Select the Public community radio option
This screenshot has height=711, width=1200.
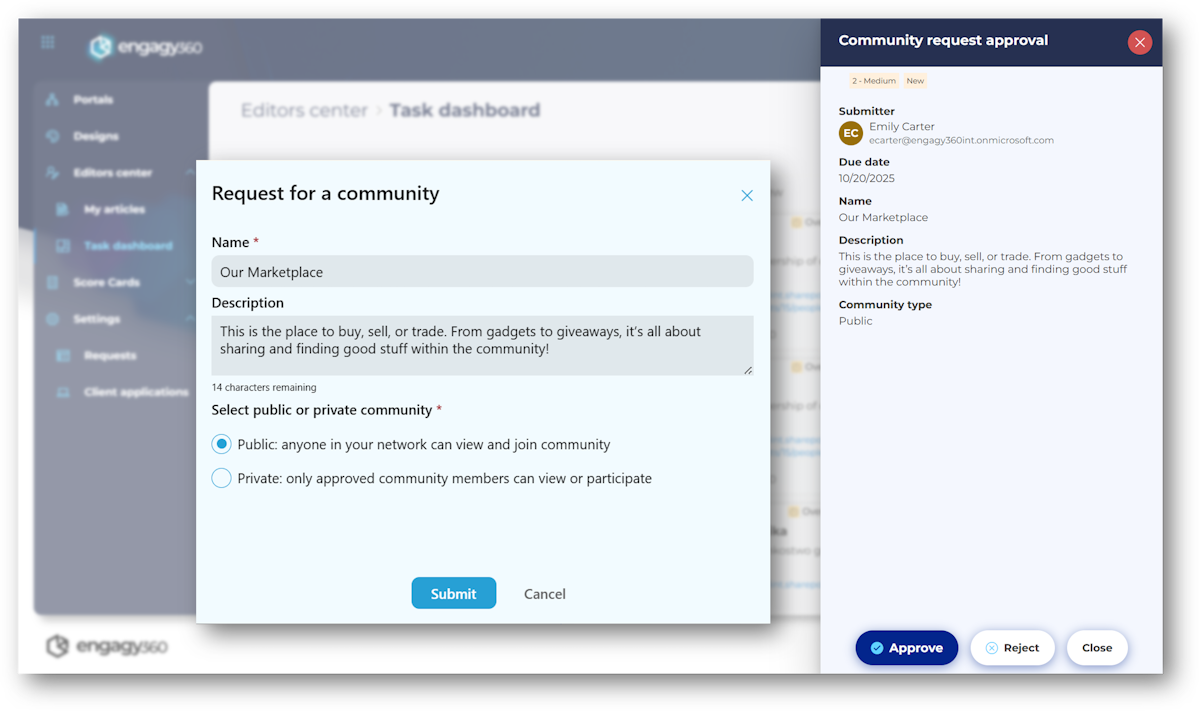(x=221, y=444)
